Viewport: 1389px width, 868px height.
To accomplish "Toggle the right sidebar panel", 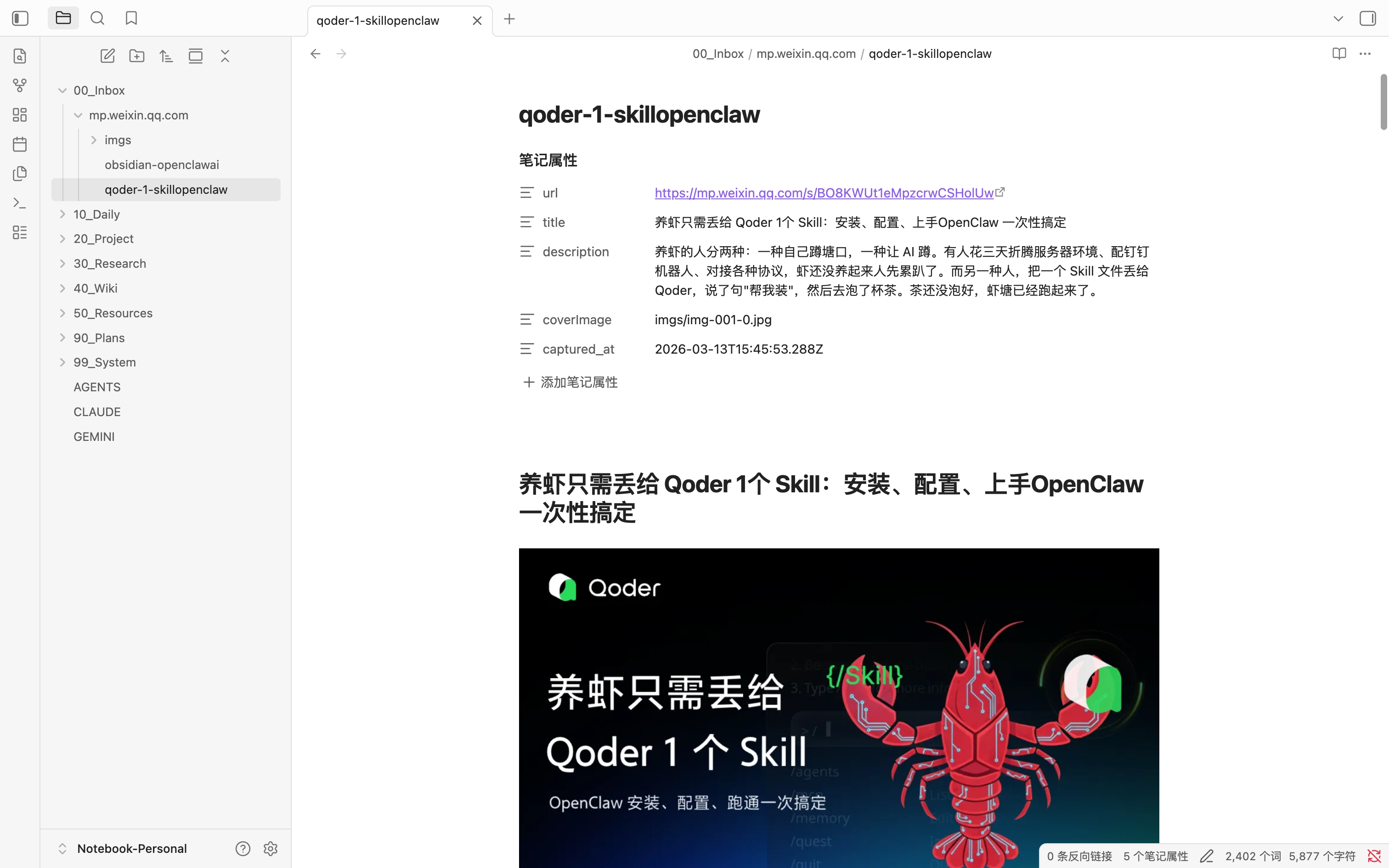I will pos(1368,18).
